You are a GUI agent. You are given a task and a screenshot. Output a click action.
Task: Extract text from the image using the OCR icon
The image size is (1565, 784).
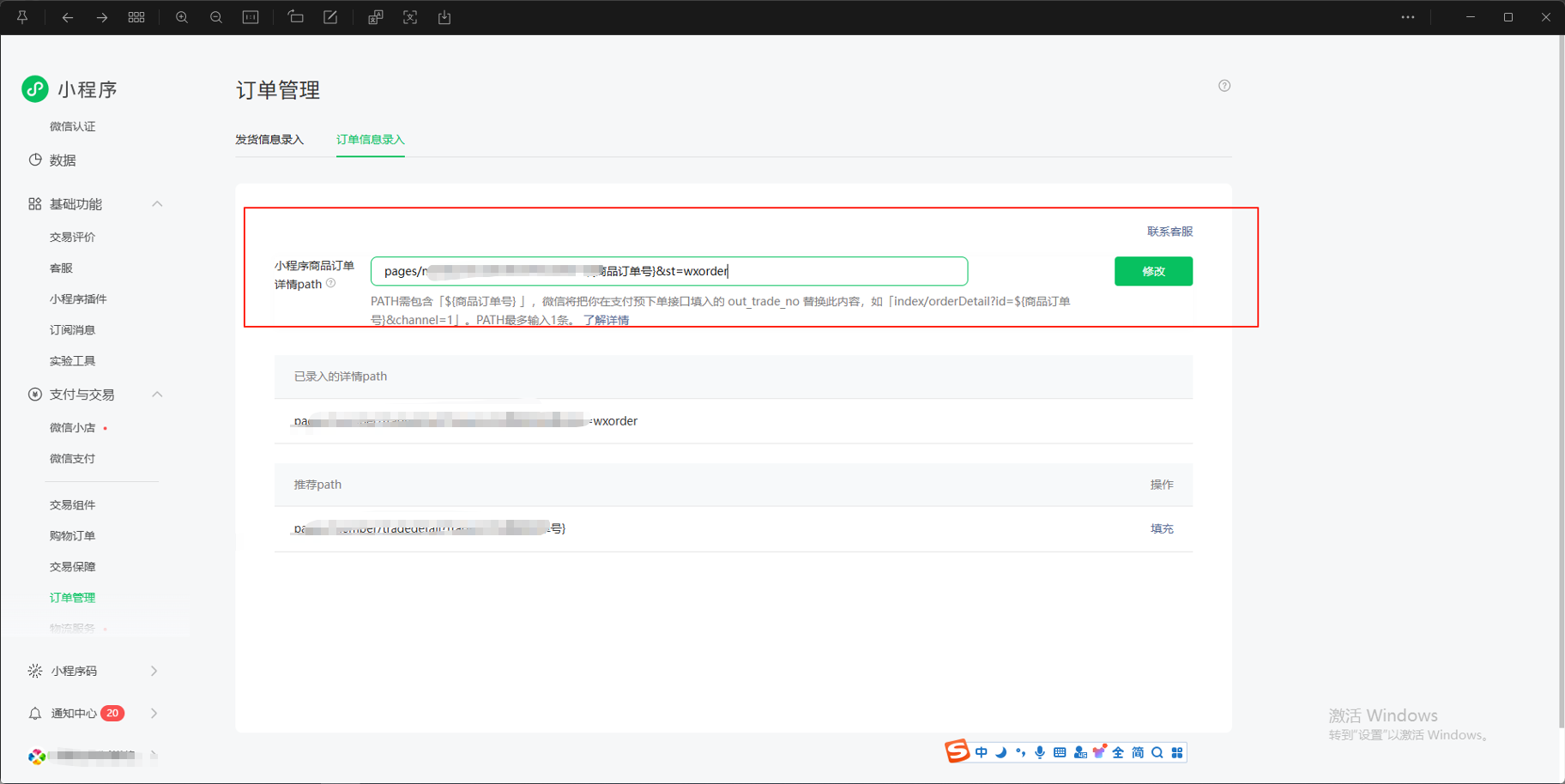tap(410, 17)
